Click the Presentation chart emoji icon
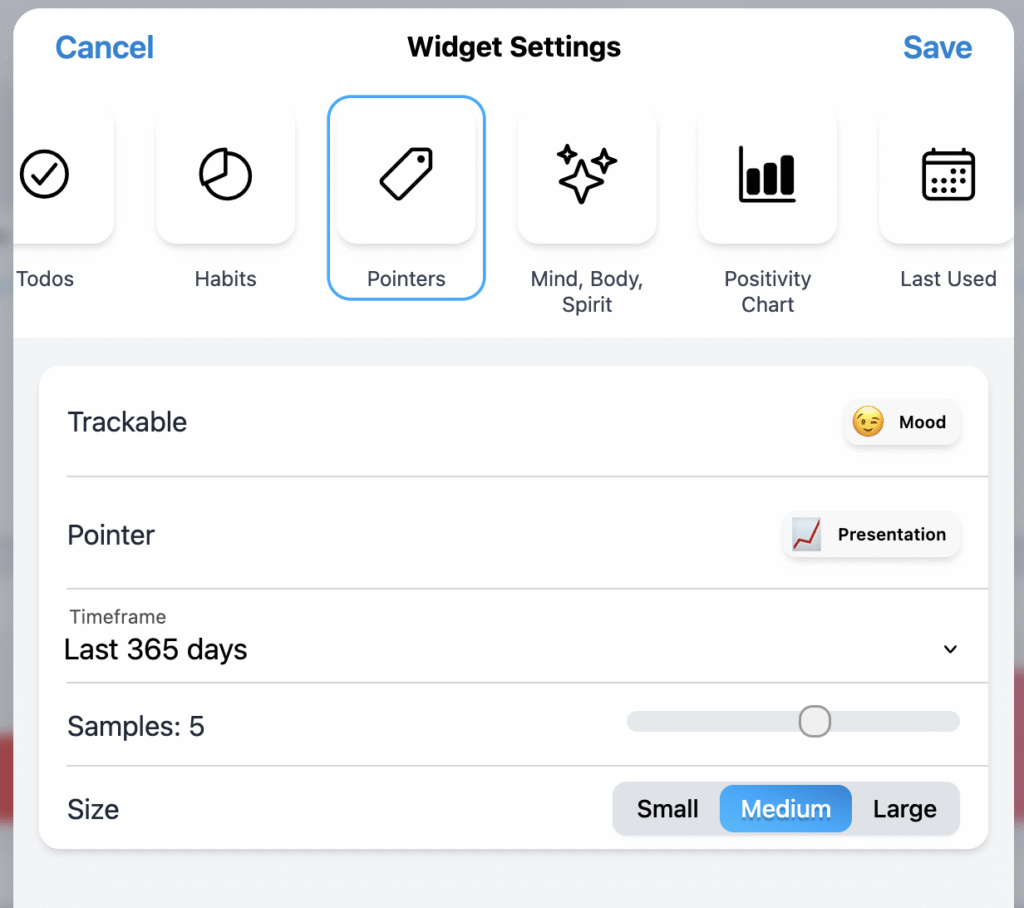Viewport: 1024px width, 908px height. pyautogui.click(x=807, y=534)
